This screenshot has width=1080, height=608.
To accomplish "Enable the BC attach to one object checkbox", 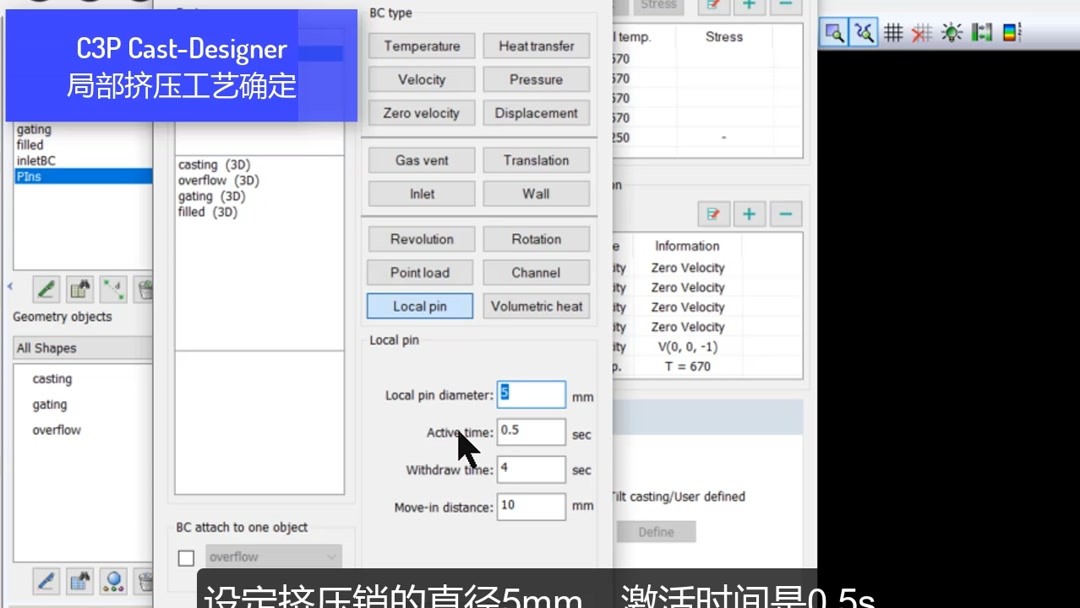I will tap(186, 556).
